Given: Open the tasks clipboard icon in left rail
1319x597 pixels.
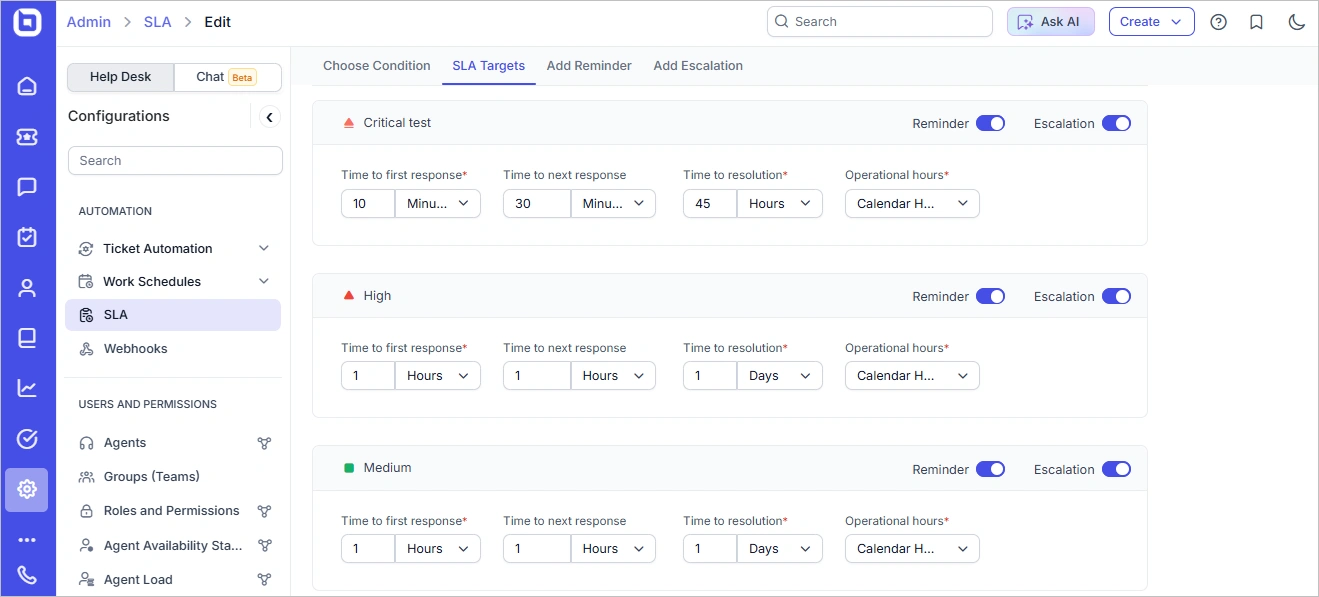Looking at the screenshot, I should pyautogui.click(x=27, y=237).
